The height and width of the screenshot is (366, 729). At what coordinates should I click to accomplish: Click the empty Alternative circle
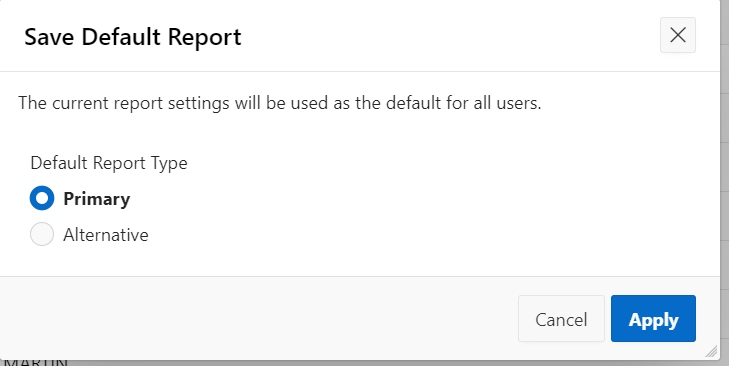(42, 234)
